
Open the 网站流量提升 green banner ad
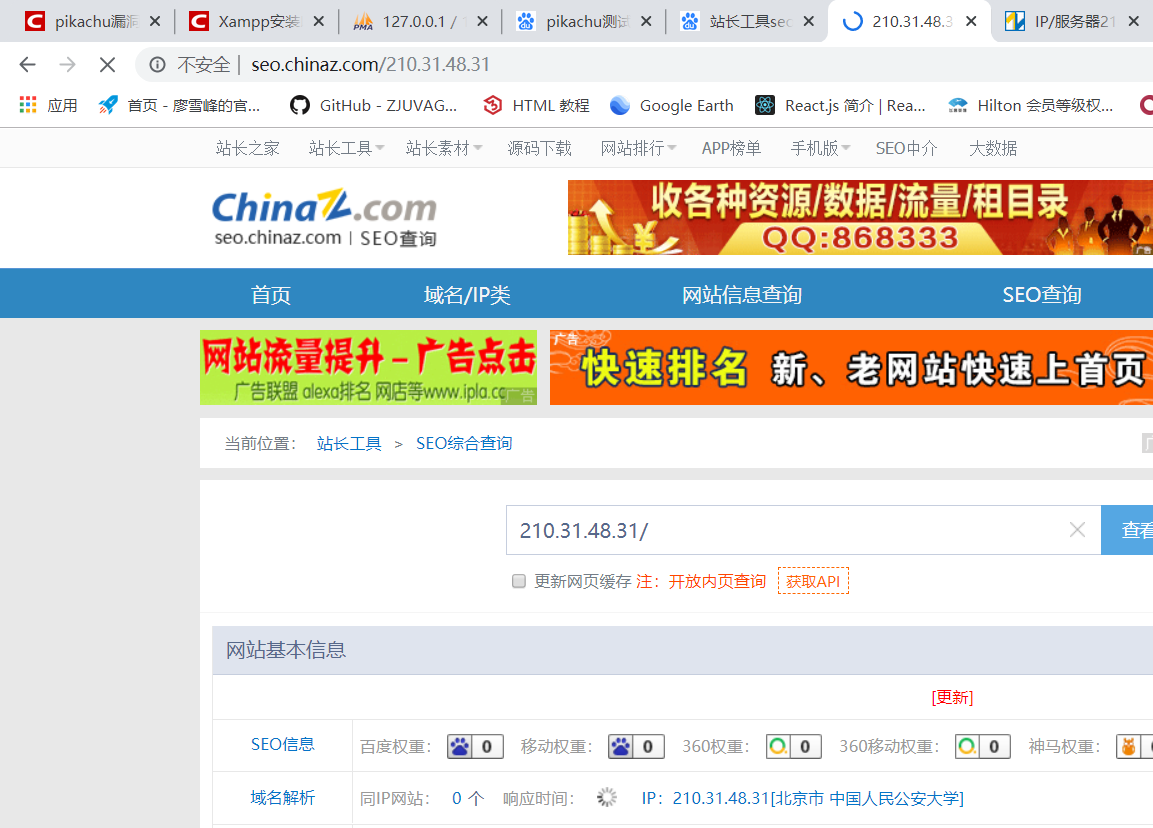coord(368,368)
